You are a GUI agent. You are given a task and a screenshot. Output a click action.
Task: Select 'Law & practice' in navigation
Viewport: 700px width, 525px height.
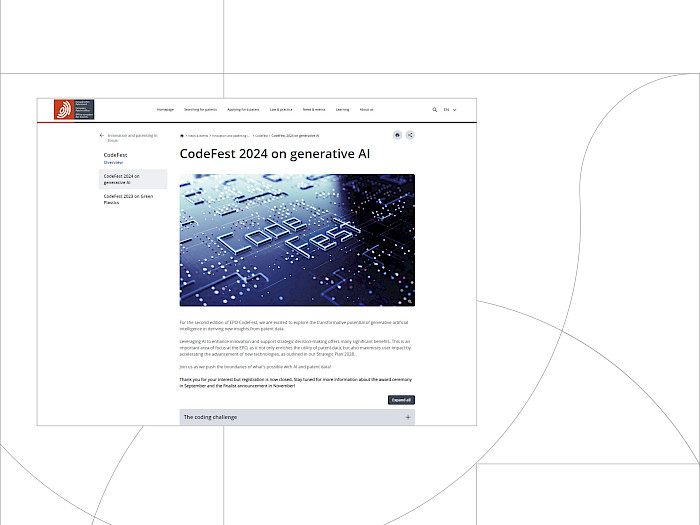[281, 110]
